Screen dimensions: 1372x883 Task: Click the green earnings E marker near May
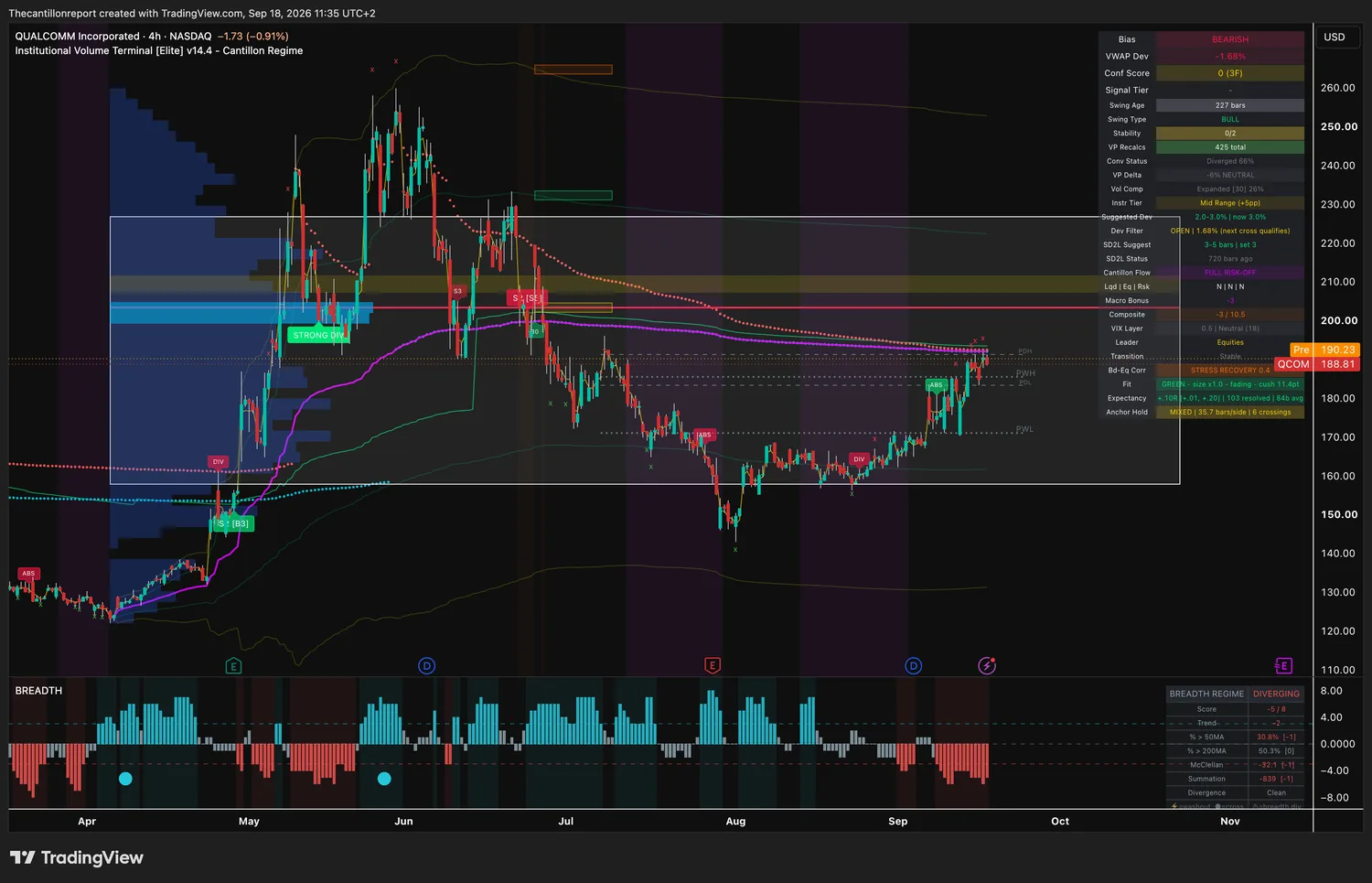(233, 666)
